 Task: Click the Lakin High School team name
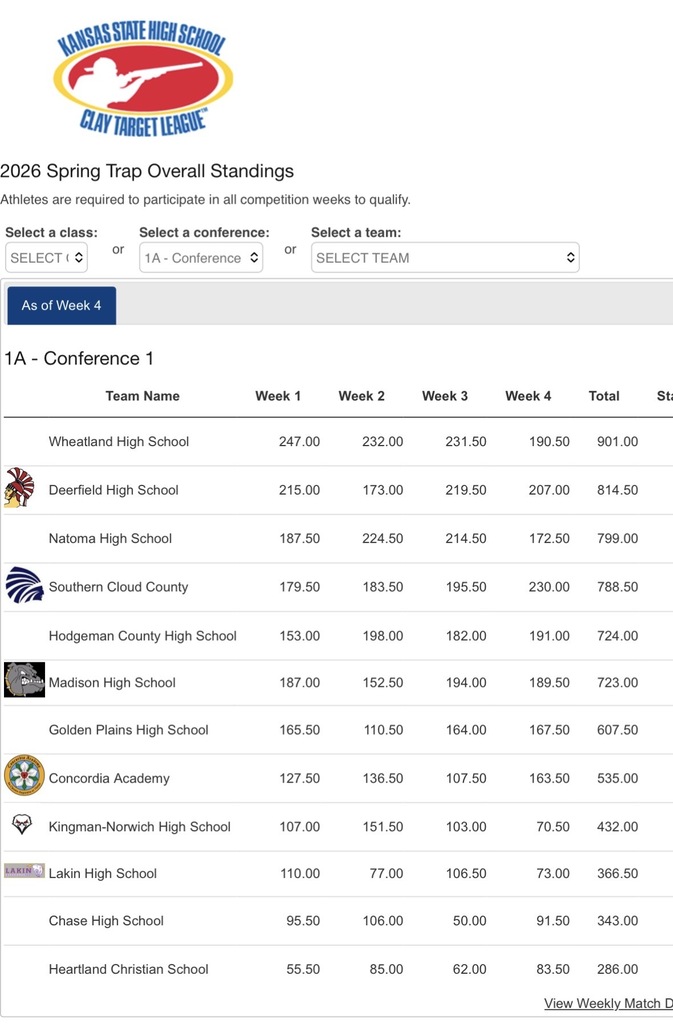[102, 873]
